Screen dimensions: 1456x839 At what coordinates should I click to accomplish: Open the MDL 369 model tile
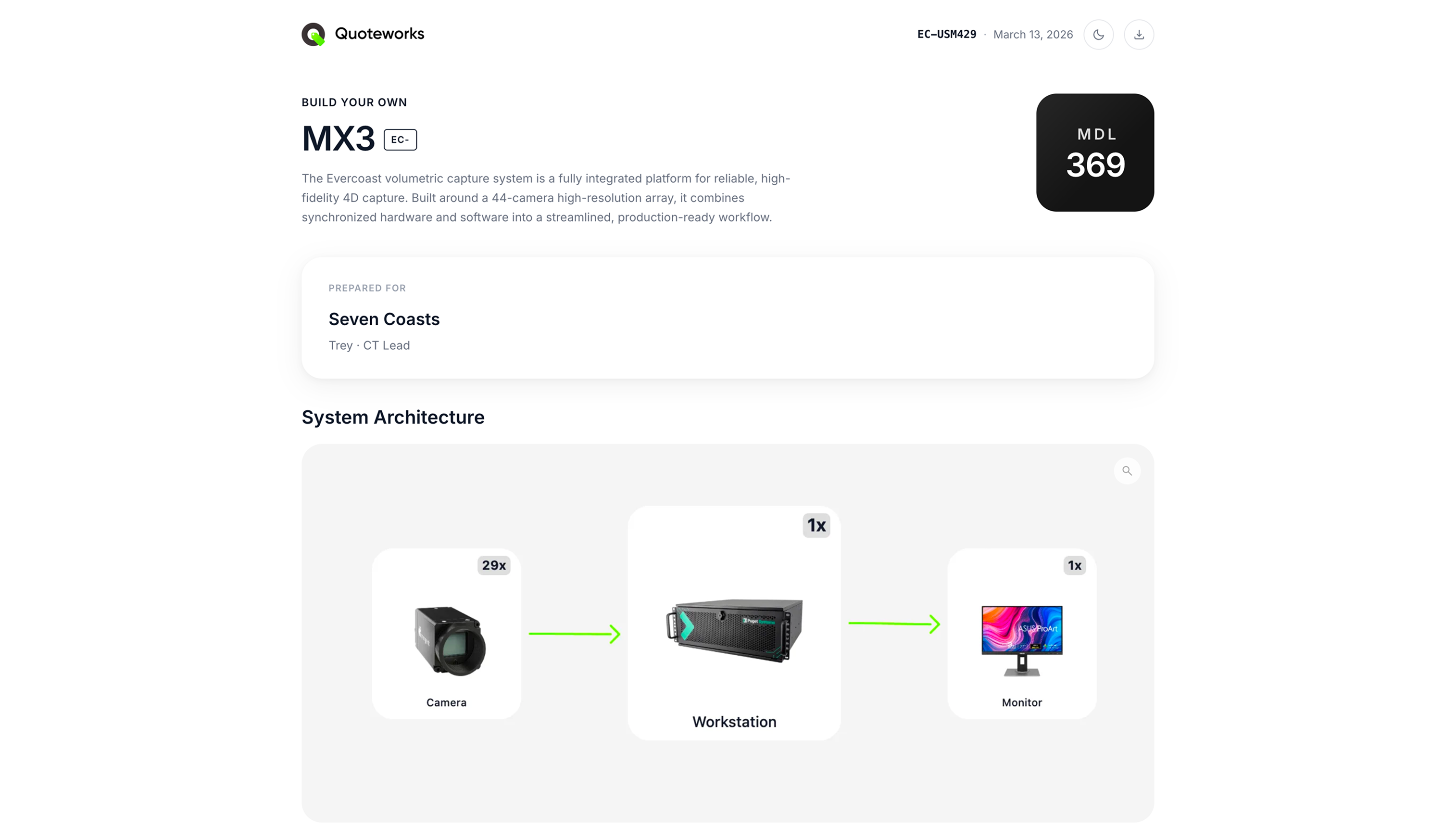[x=1095, y=153]
